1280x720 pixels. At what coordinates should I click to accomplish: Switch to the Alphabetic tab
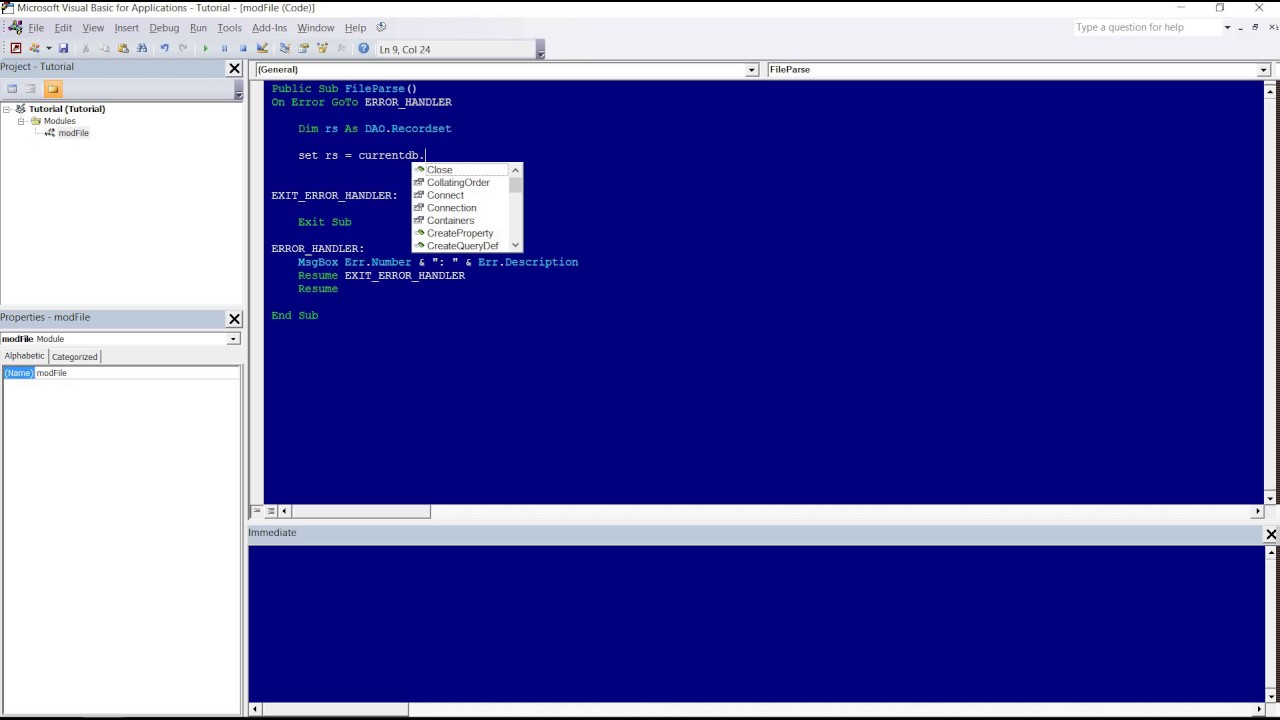[24, 356]
